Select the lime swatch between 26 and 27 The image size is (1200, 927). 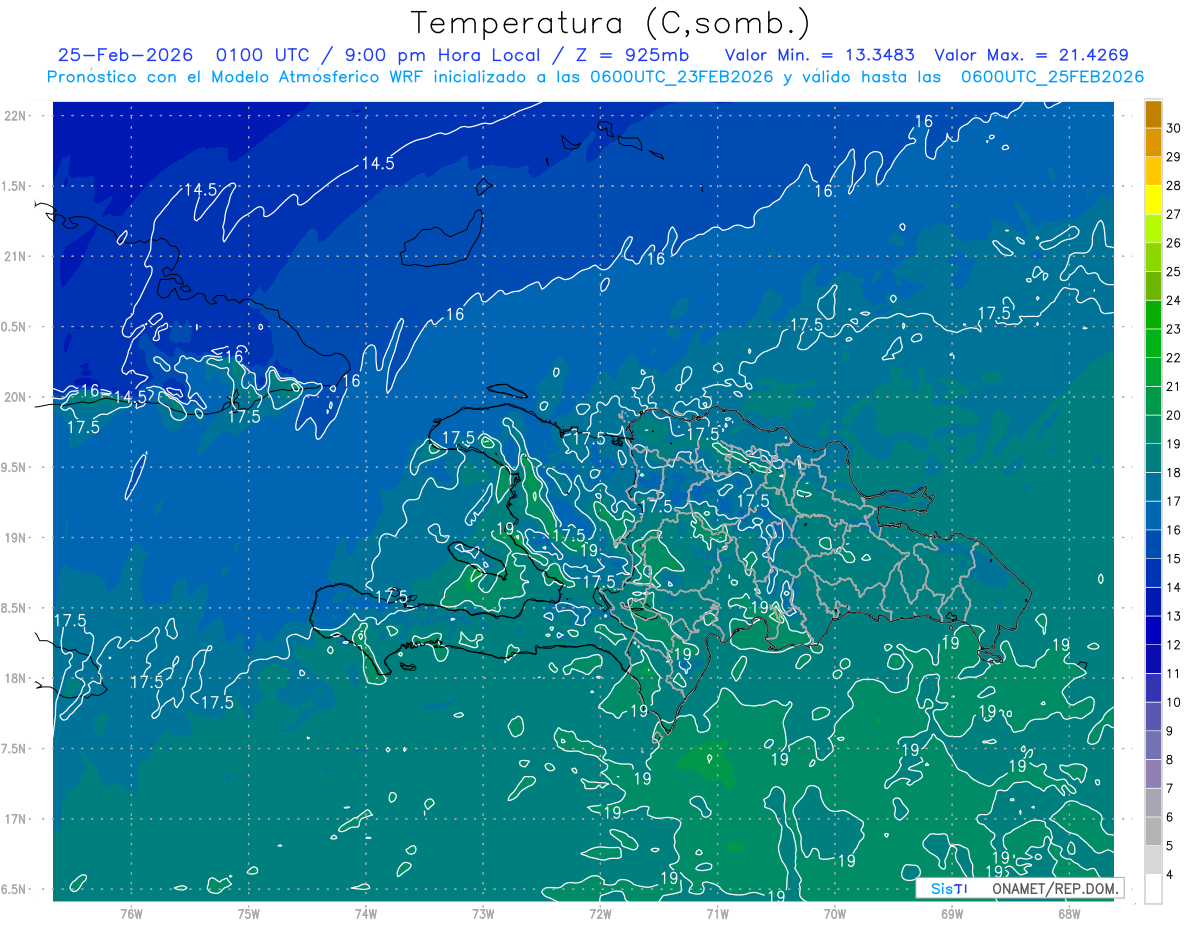(x=1153, y=229)
